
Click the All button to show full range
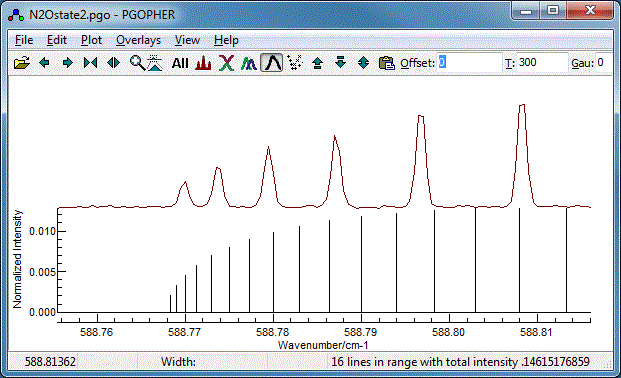(x=180, y=63)
